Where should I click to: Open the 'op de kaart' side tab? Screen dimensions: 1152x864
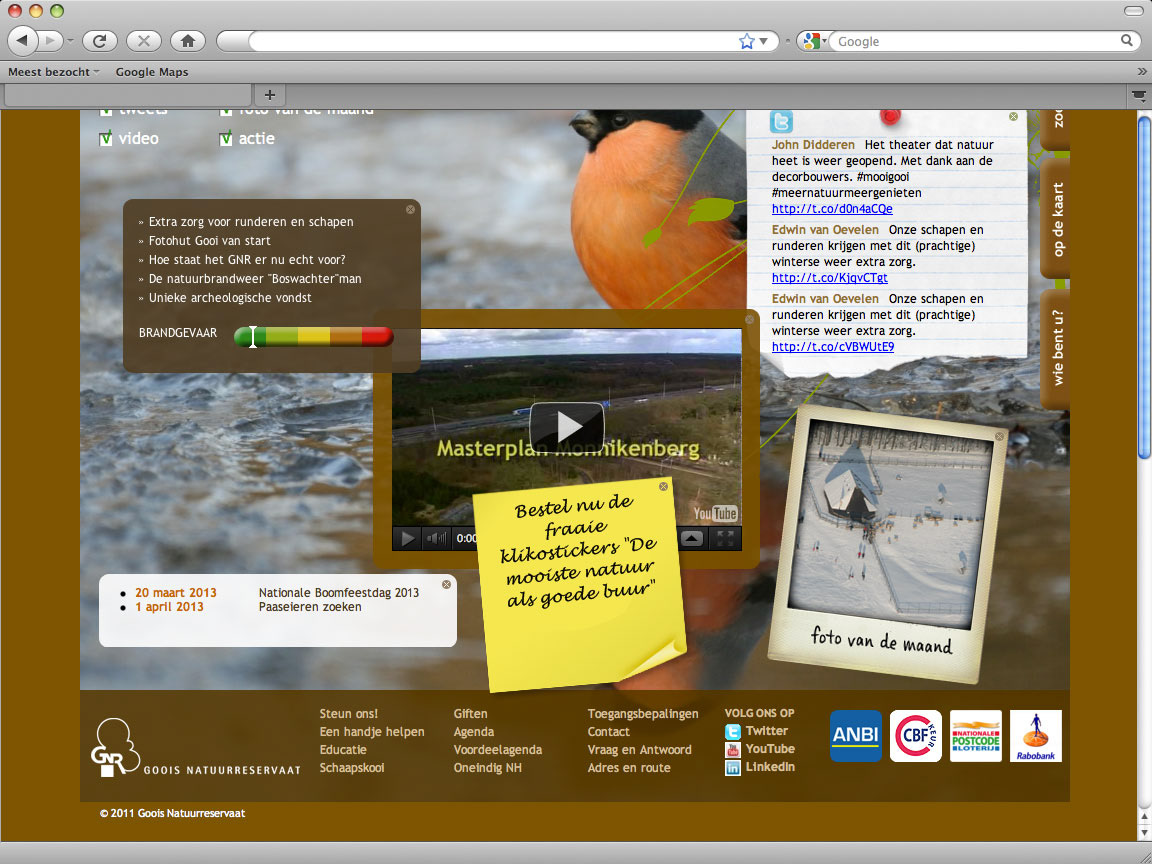click(x=1055, y=219)
